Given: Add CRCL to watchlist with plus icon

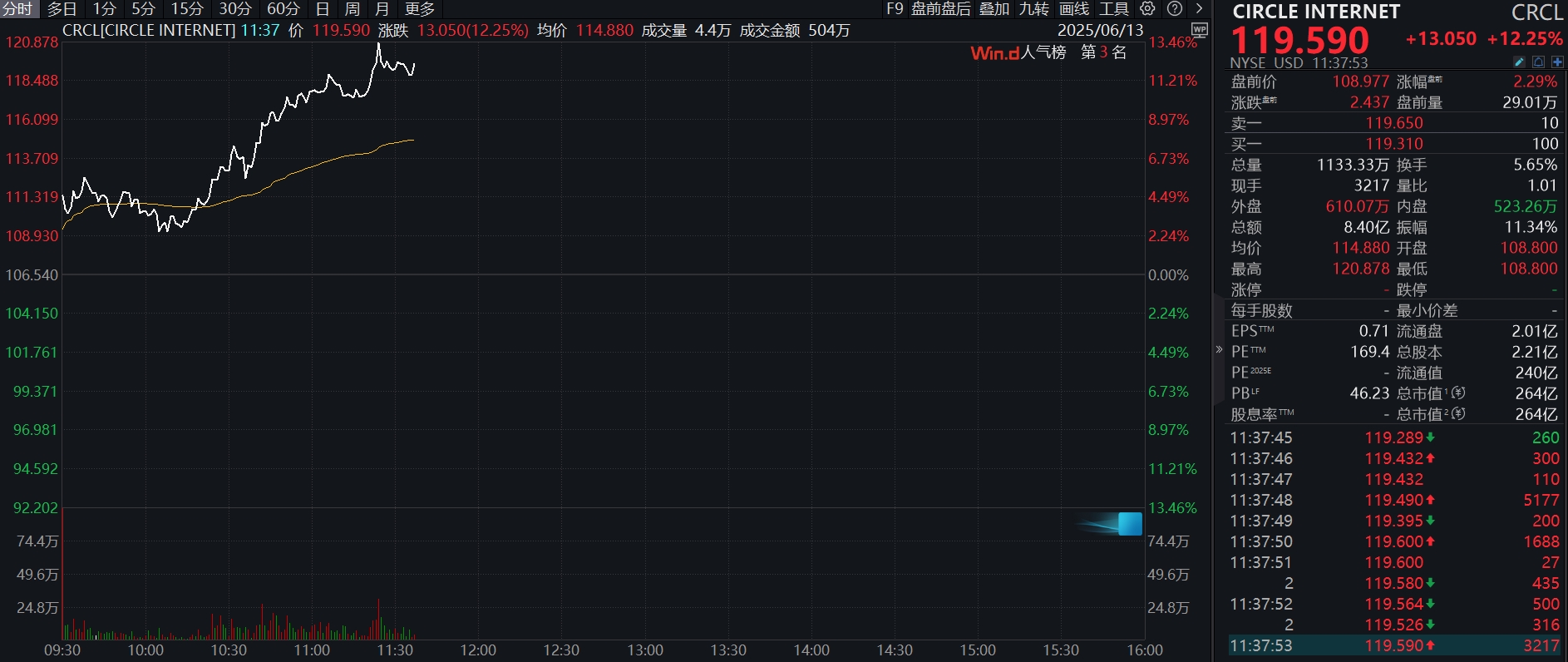Looking at the screenshot, I should click(x=1557, y=62).
